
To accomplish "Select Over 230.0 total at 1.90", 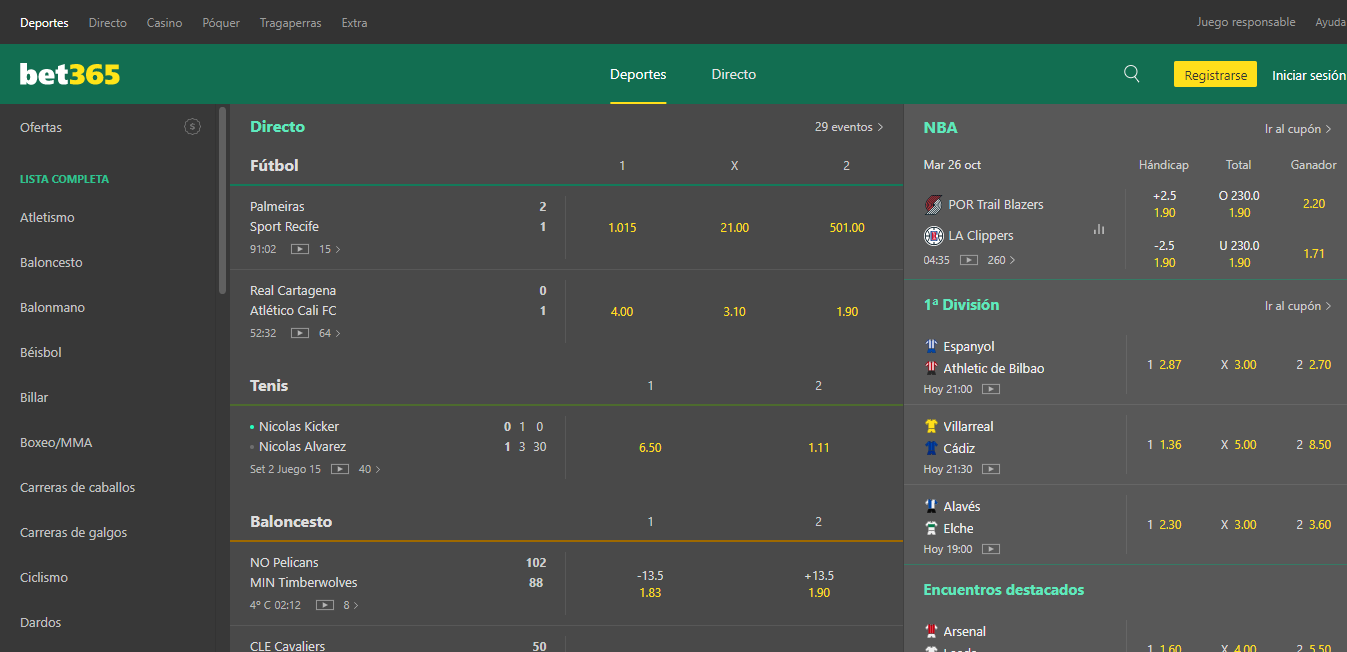I will coord(1239,204).
